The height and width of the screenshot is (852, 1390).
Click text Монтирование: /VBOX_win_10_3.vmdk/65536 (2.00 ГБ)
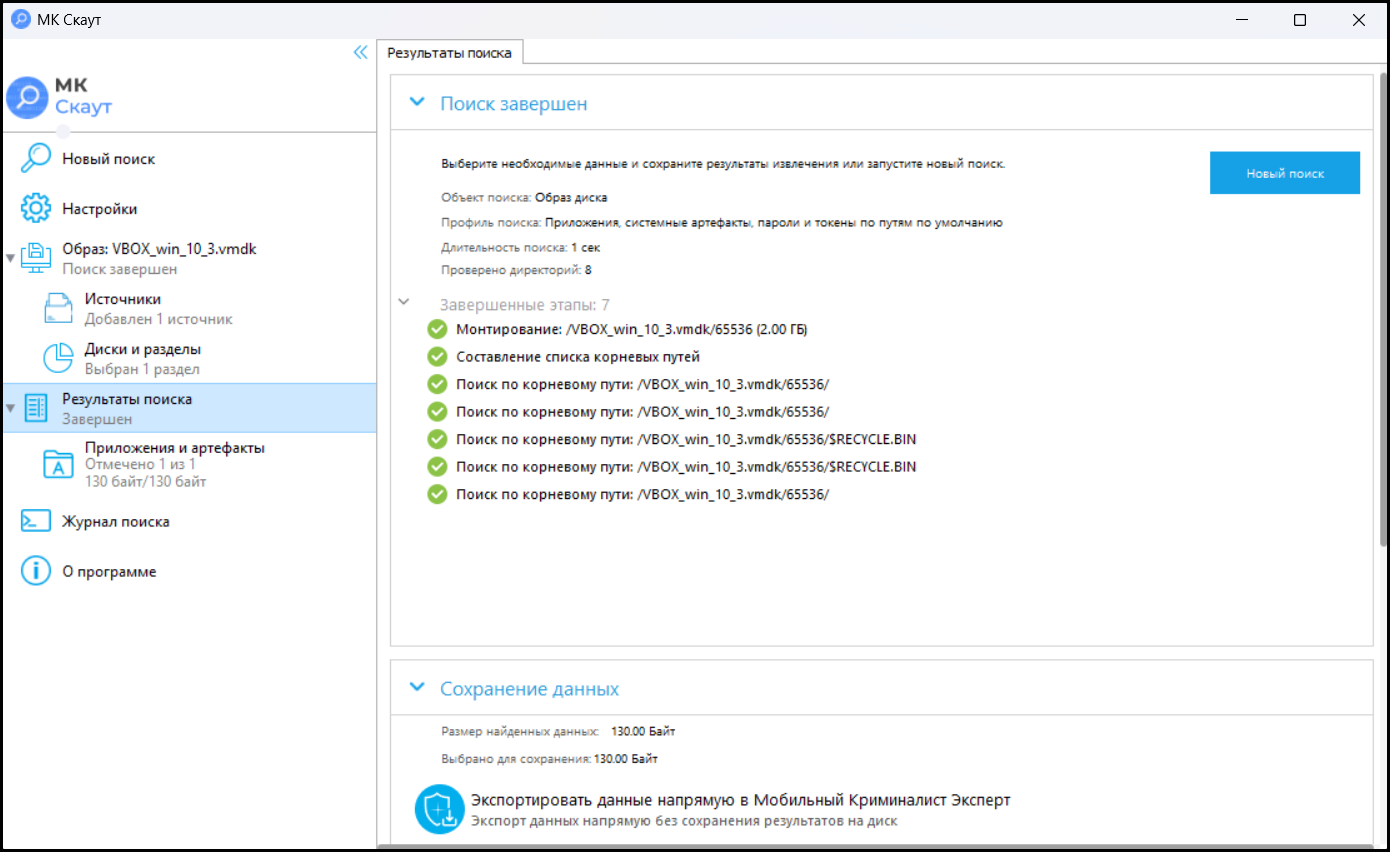click(x=632, y=329)
